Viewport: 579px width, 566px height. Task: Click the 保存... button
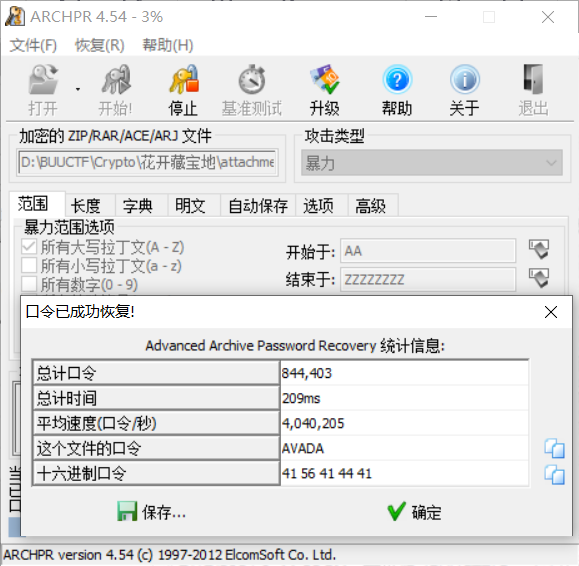(x=151, y=512)
